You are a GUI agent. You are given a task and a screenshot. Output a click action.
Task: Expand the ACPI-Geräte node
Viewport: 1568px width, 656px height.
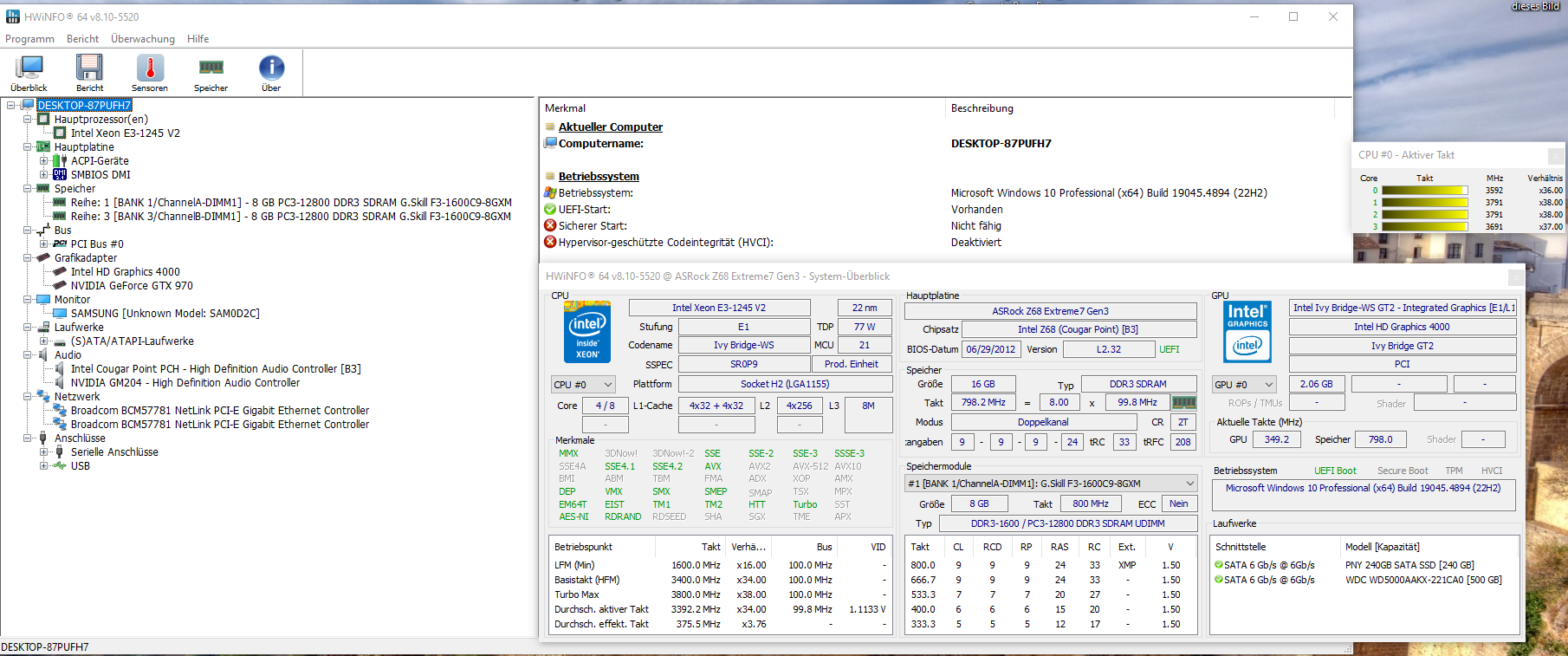[43, 160]
